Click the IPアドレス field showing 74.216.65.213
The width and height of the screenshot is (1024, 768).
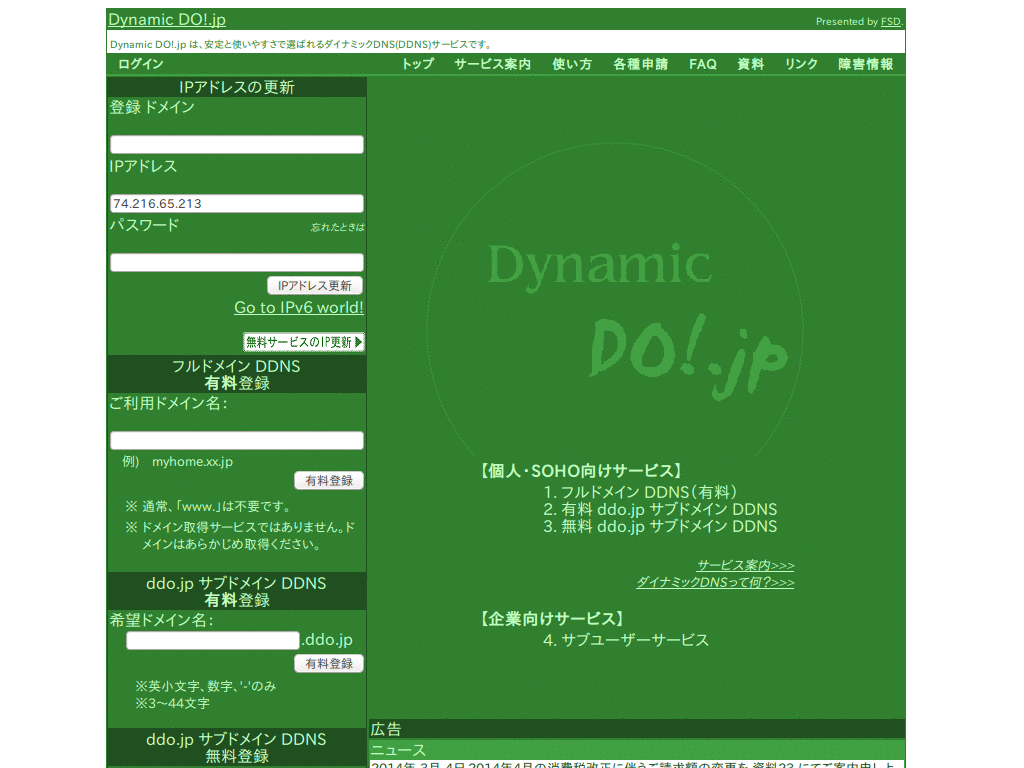click(236, 203)
